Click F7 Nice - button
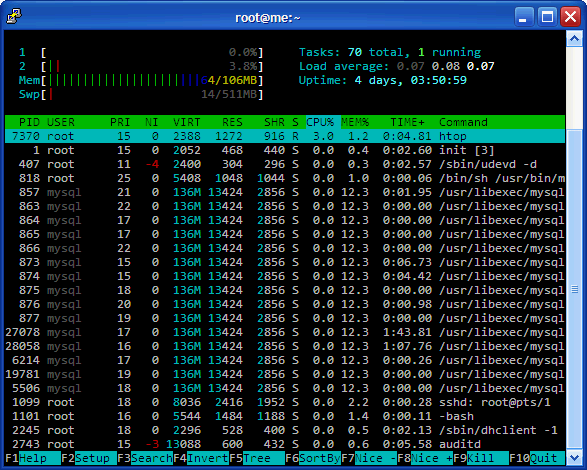The image size is (587, 470). tap(369, 458)
